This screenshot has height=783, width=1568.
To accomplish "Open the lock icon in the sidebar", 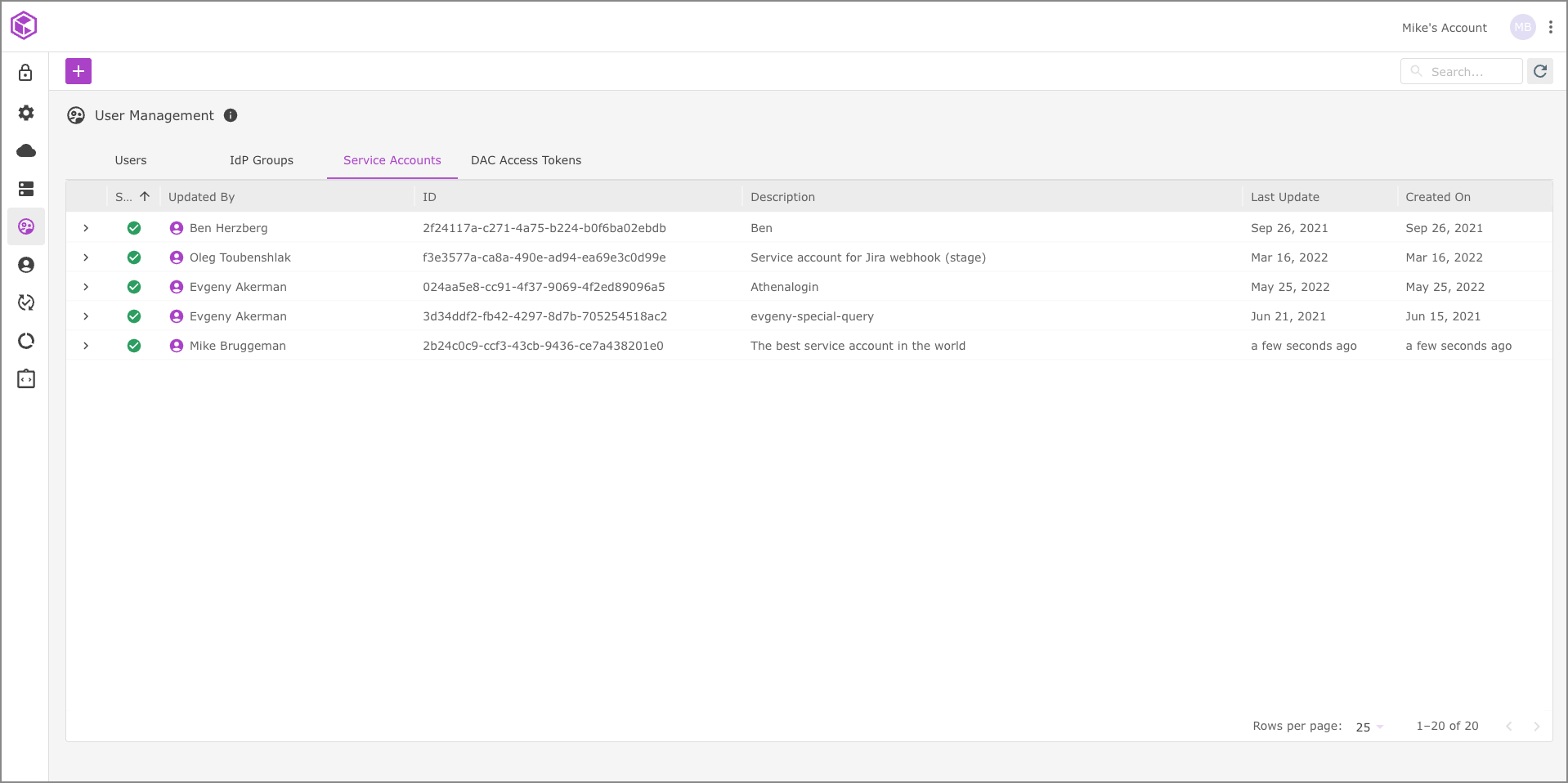I will click(x=26, y=73).
